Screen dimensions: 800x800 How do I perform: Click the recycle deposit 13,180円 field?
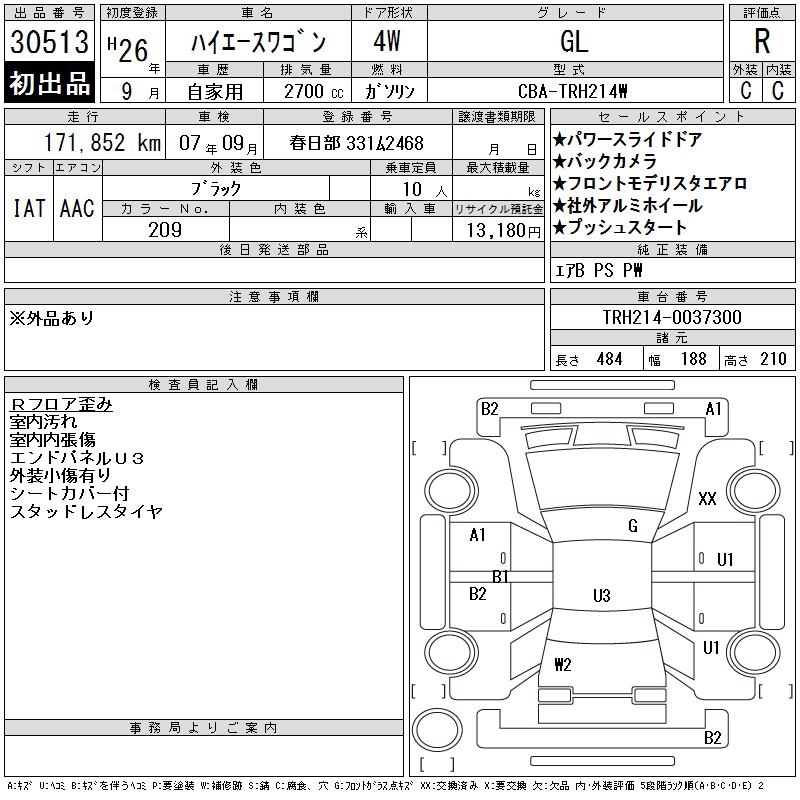coord(498,231)
